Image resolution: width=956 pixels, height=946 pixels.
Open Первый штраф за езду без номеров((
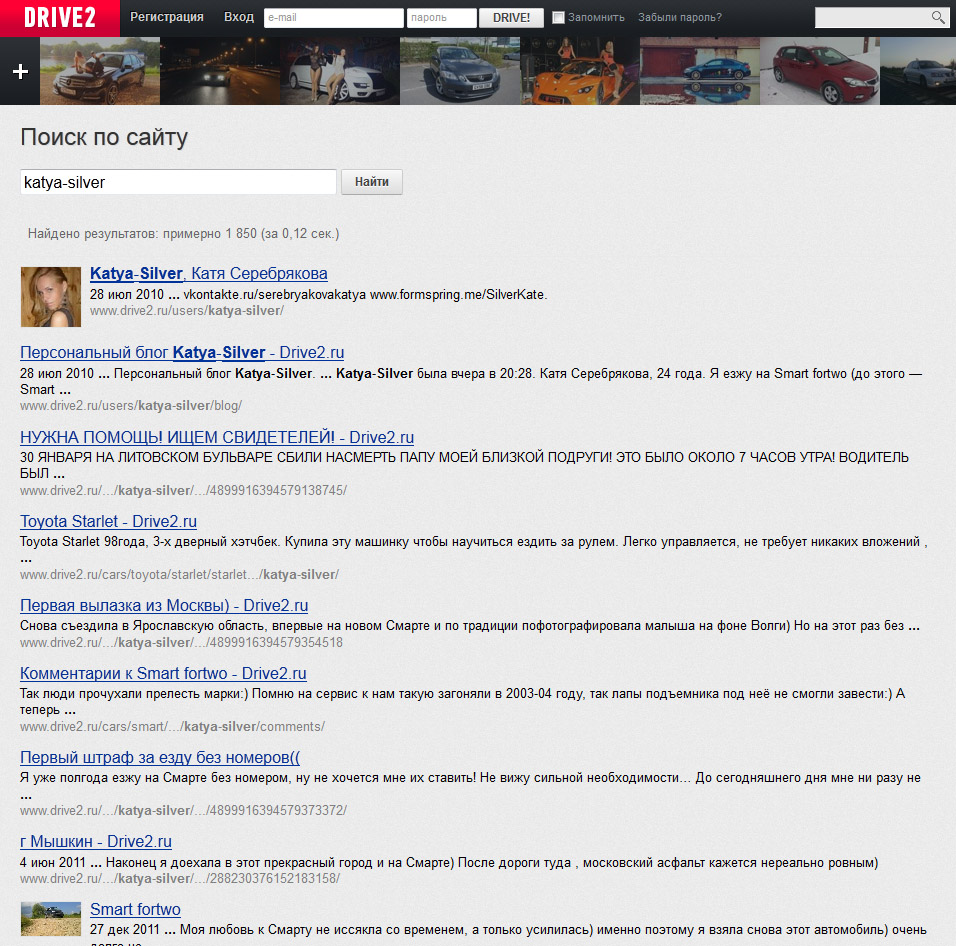point(160,758)
